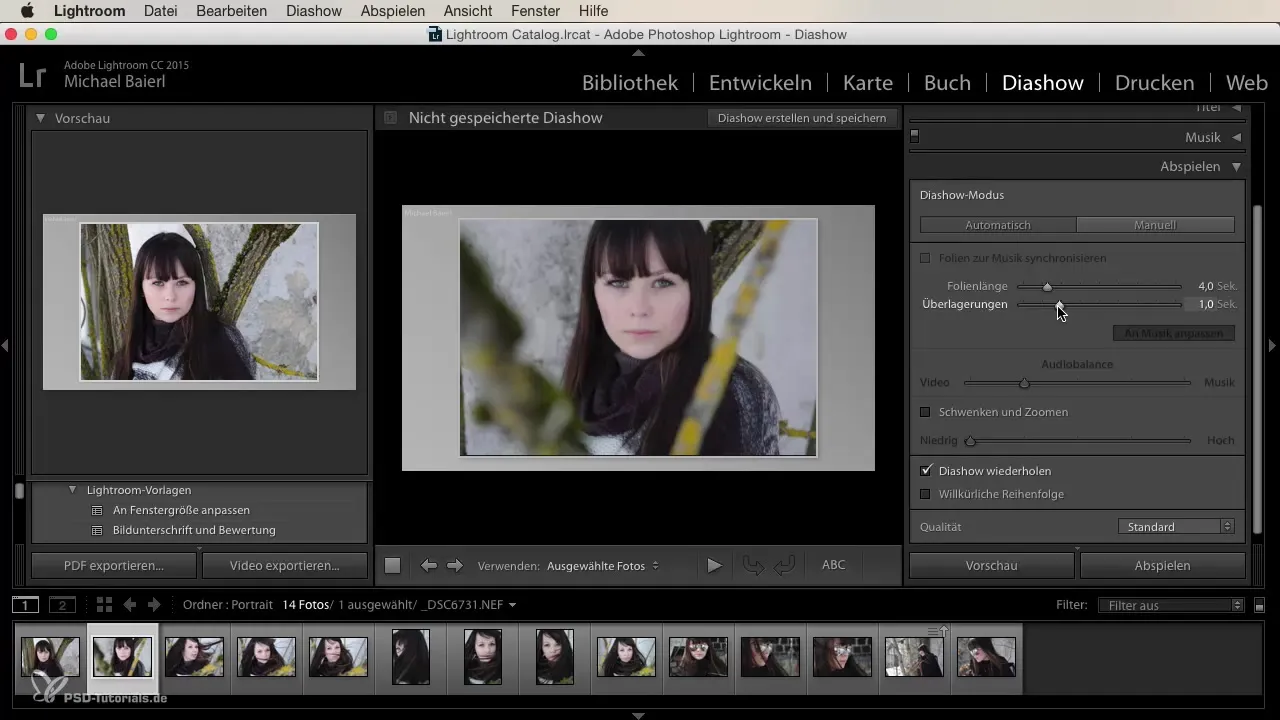Image resolution: width=1280 pixels, height=720 pixels.
Task: Hide the filmstrip bottom arrow
Action: [639, 715]
